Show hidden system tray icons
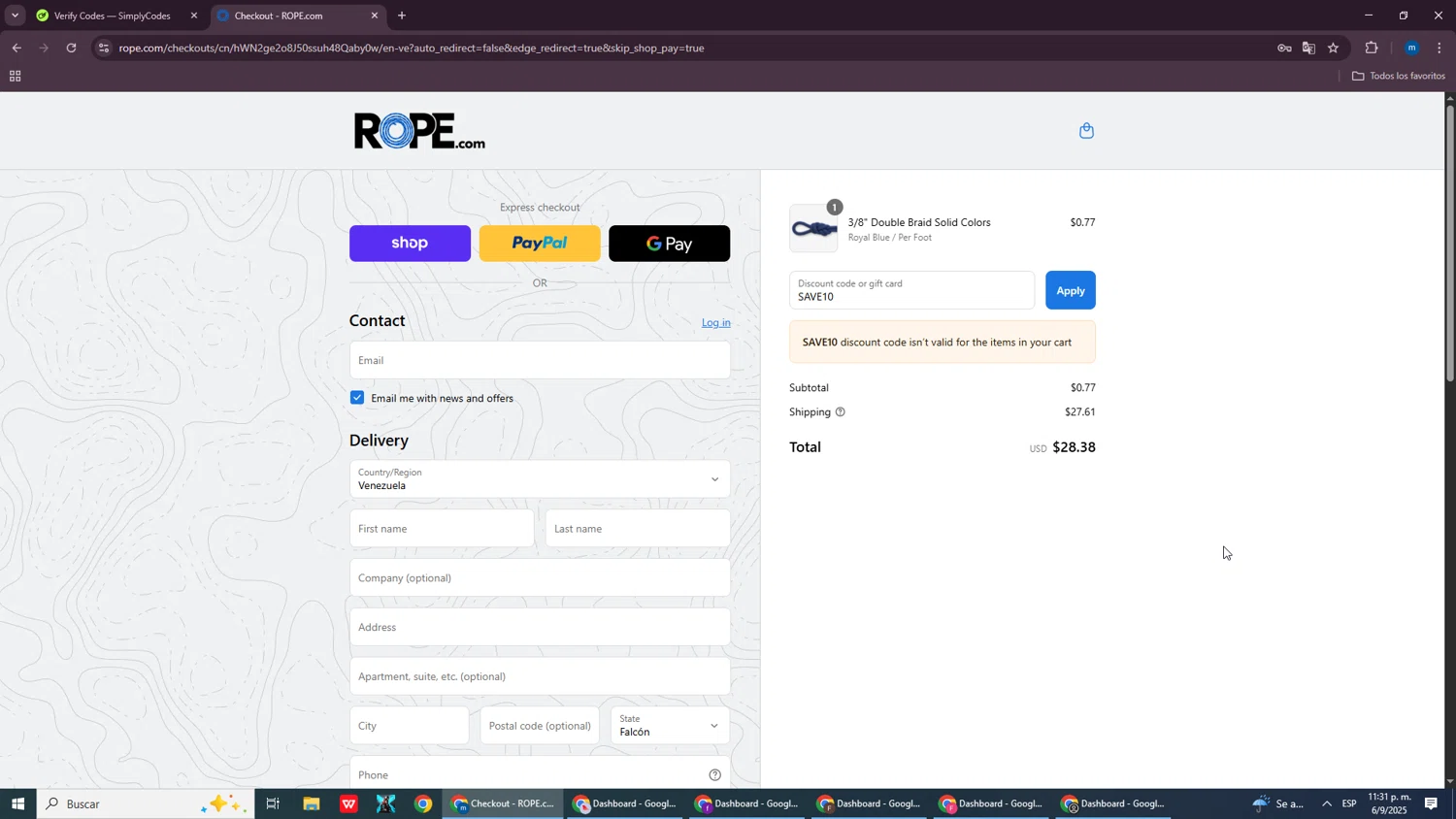Image resolution: width=1456 pixels, height=819 pixels. pos(1327,803)
